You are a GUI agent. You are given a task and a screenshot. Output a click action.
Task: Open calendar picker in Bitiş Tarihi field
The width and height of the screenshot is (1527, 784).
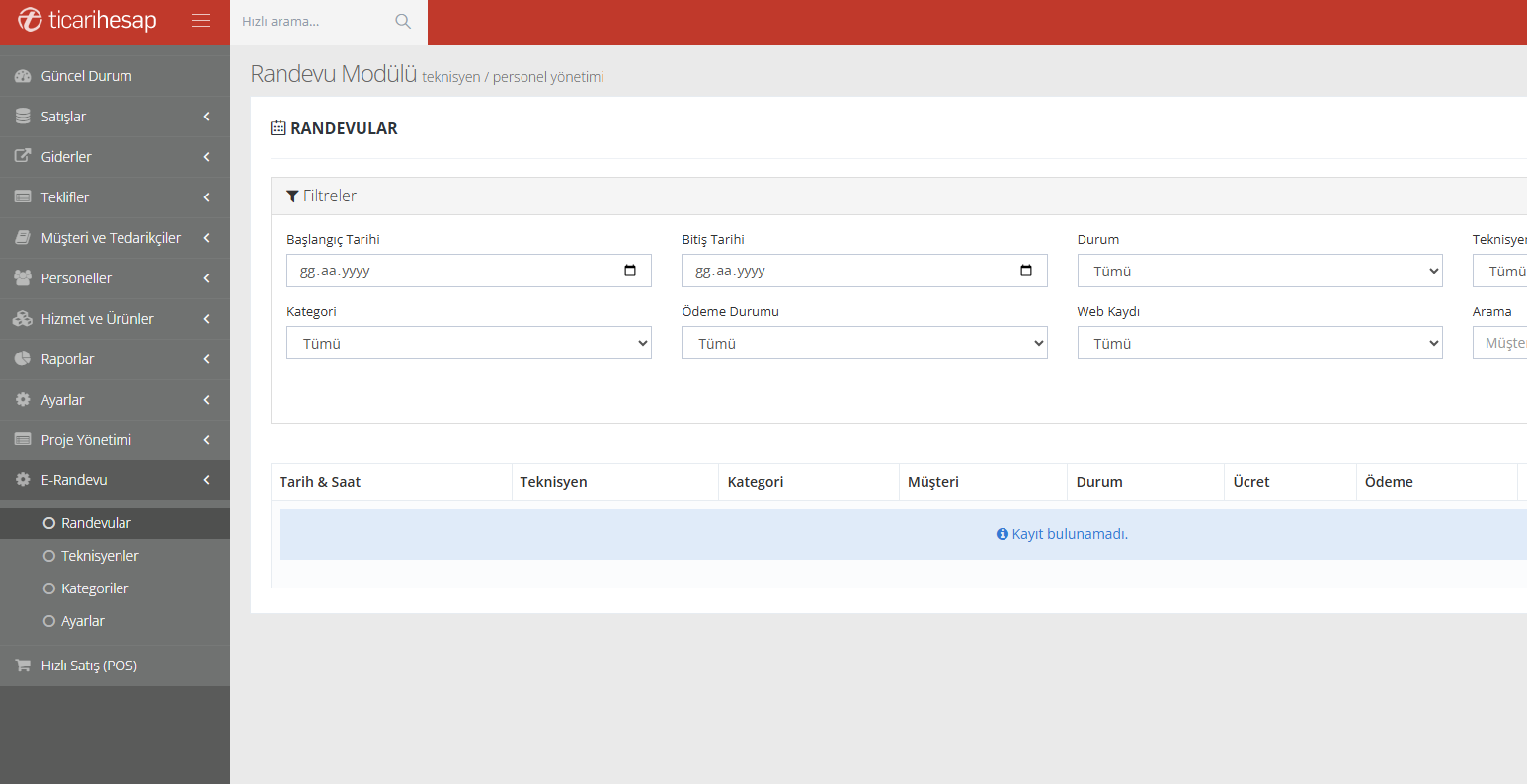[1025, 271]
